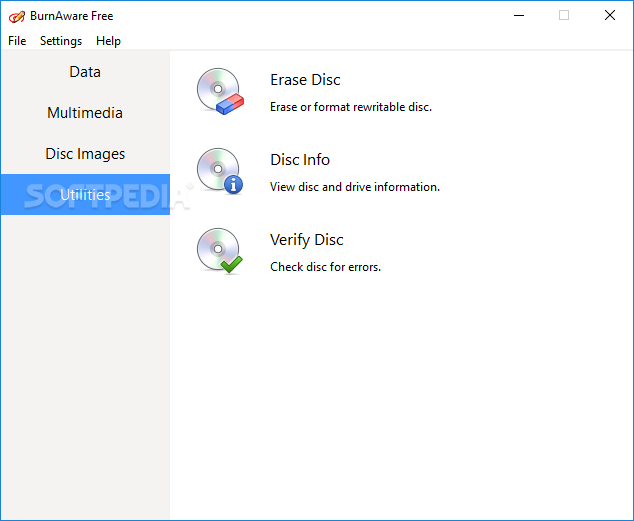Click the Disc Info icon
Viewport: 634px width, 521px height.
click(x=220, y=171)
